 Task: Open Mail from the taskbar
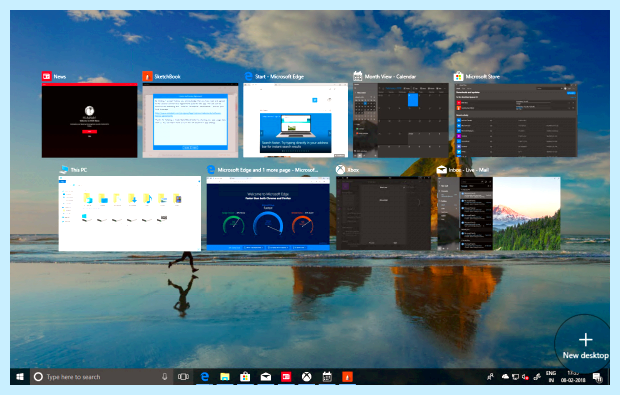(x=266, y=377)
